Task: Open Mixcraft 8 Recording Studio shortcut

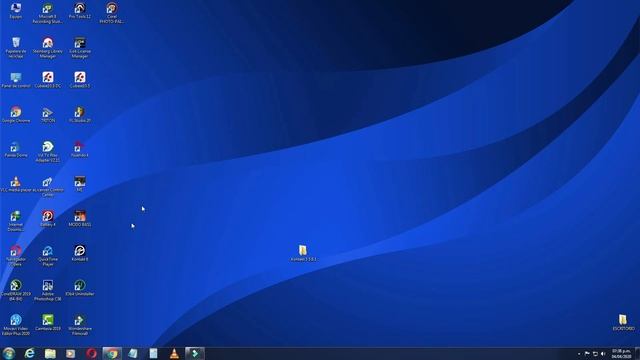Action: [47, 13]
